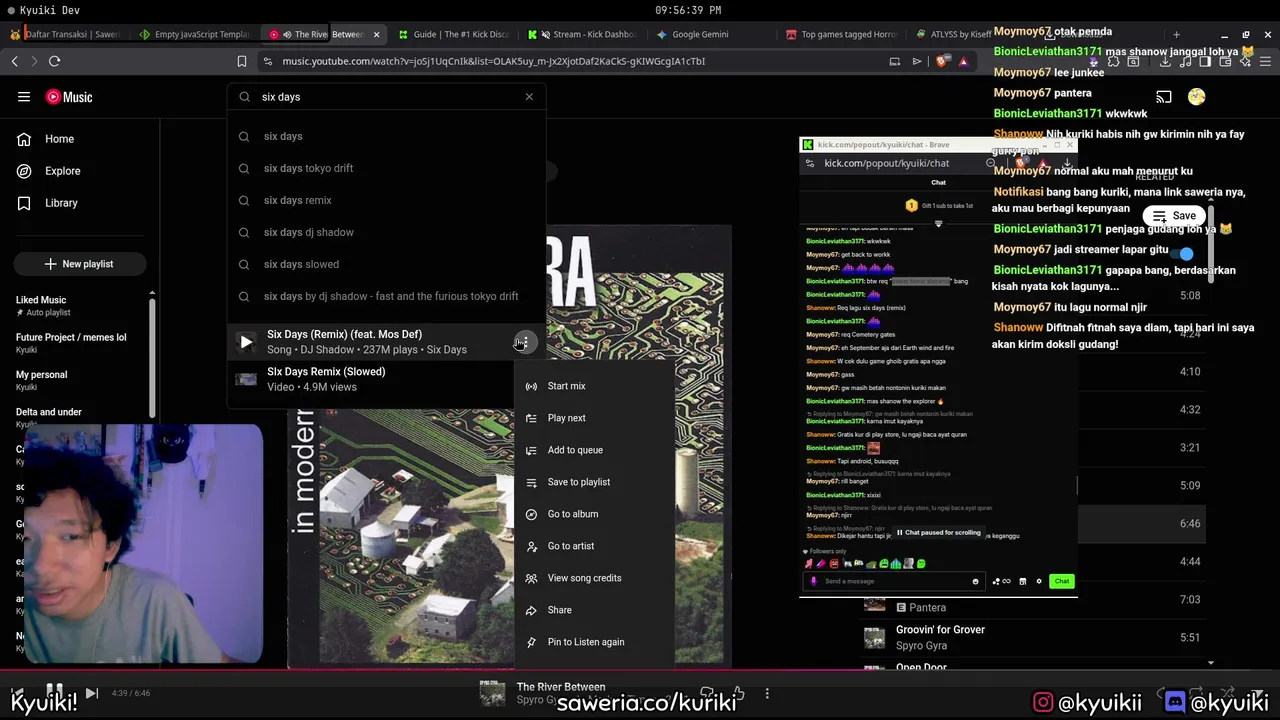
Task: Open more options for Six Days (Remix)
Action: pos(522,342)
